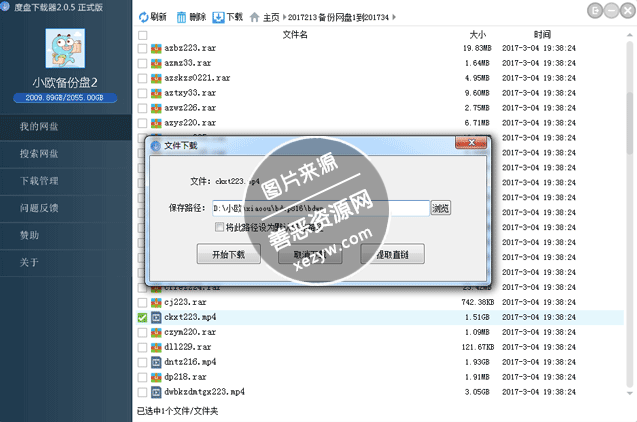Check the dwbkzdmtgx223.mp4 checkbox

(142, 393)
